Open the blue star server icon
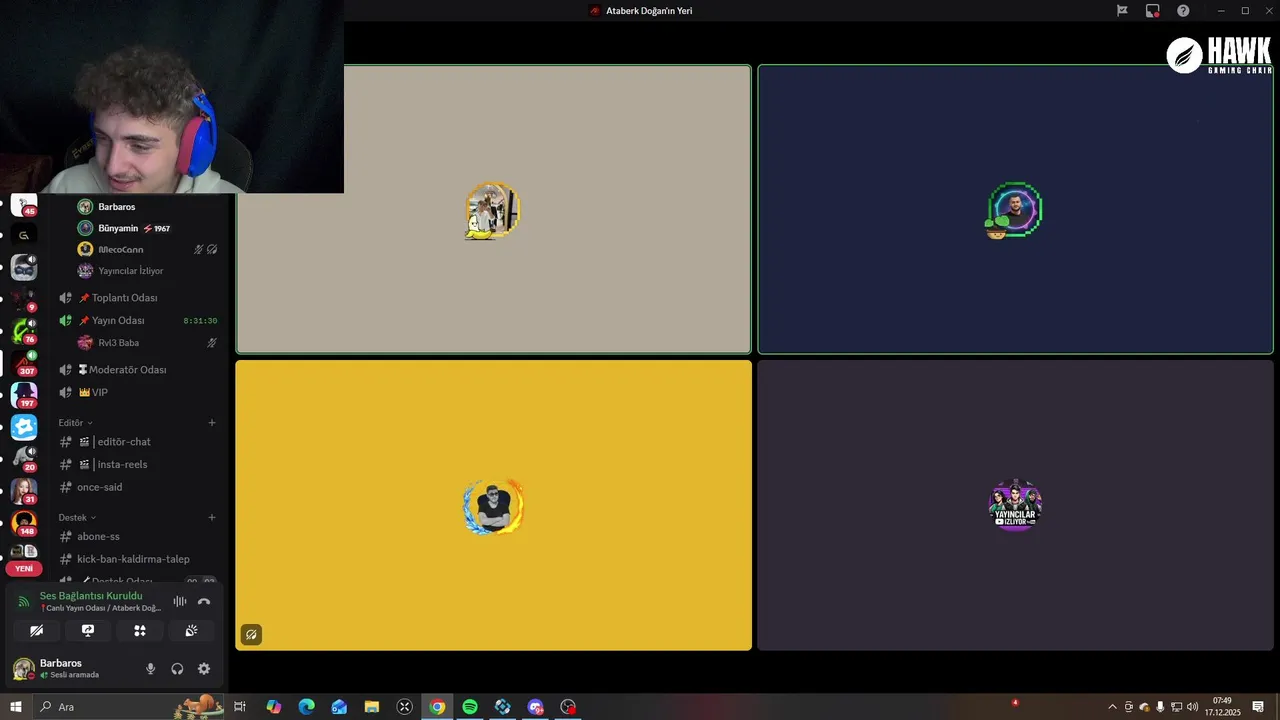Screen dimensions: 1280x720 [x=24, y=427]
